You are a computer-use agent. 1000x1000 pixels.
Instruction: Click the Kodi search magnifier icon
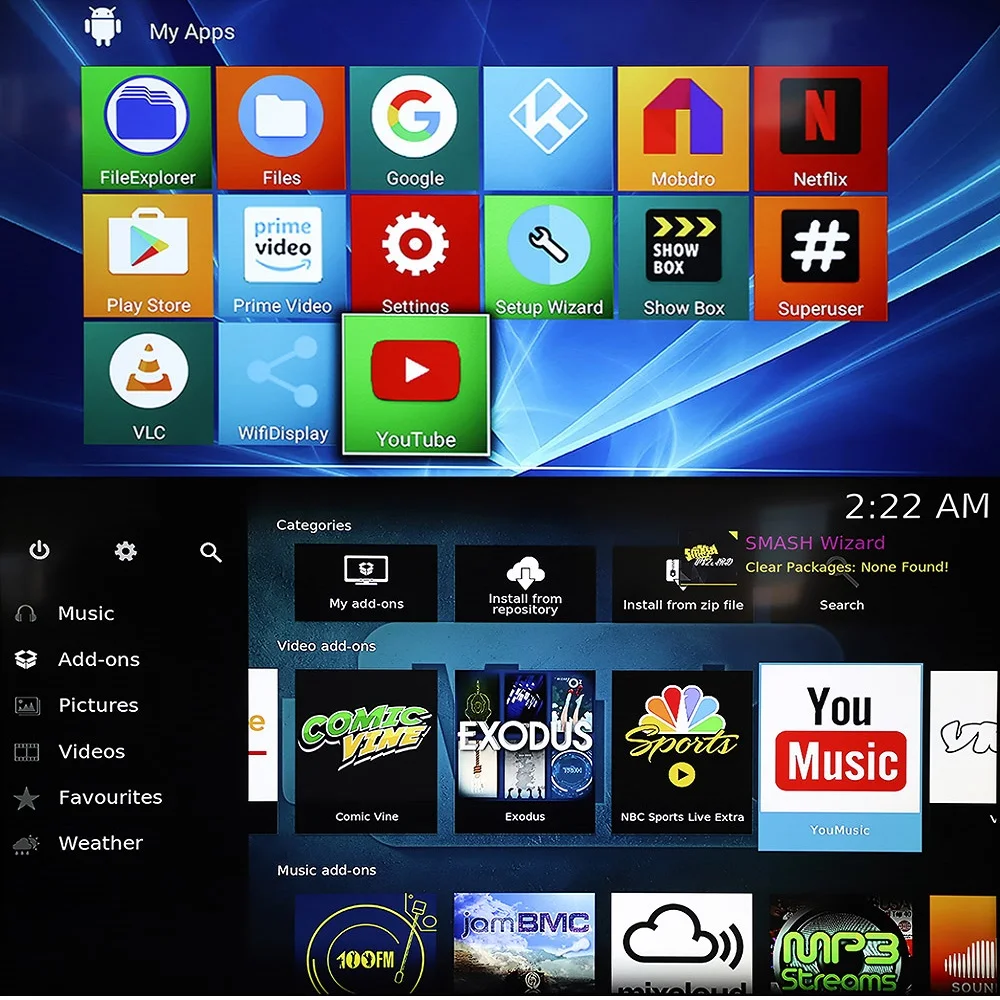[210, 552]
